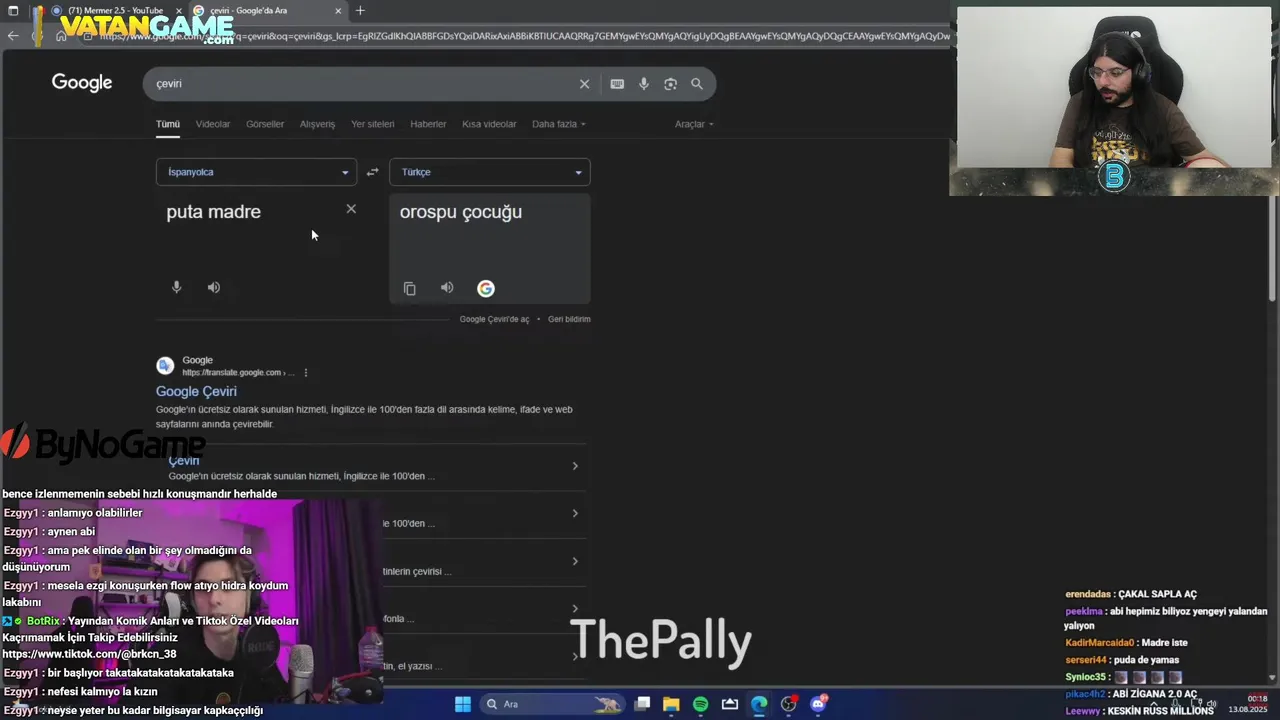Listen to the Spanish source text

point(214,287)
